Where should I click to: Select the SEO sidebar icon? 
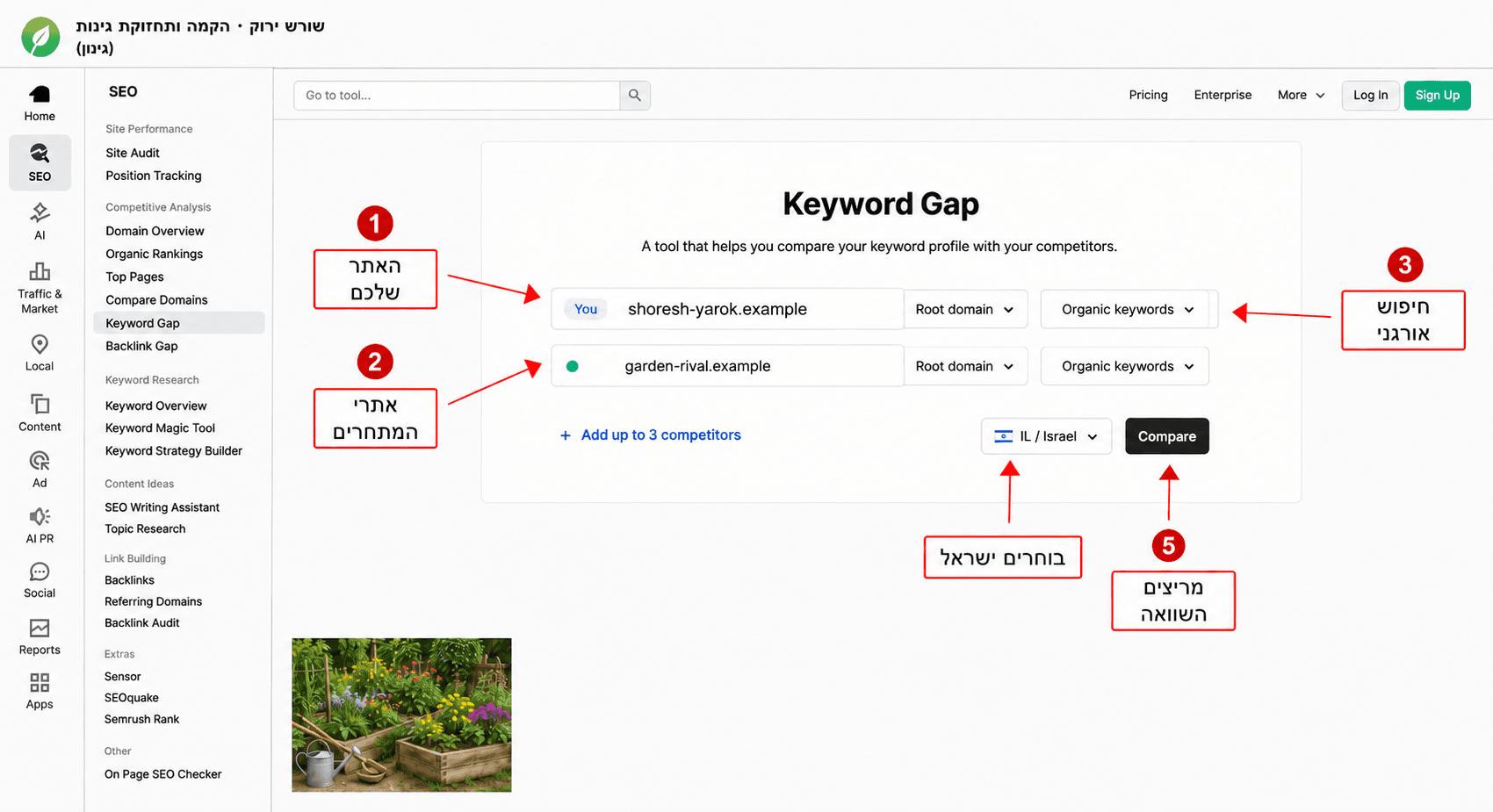click(x=40, y=154)
